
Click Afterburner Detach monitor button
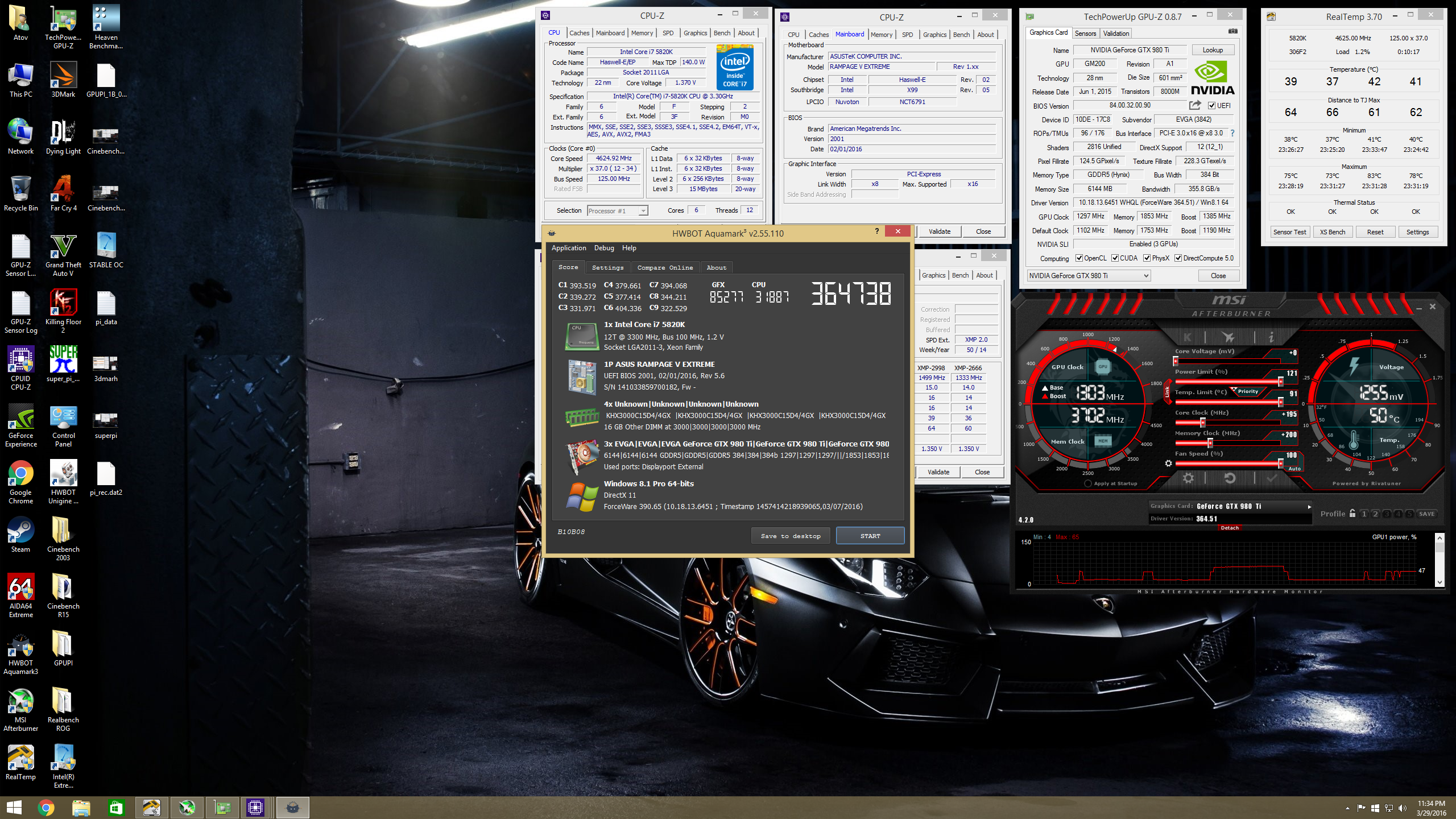1229,528
